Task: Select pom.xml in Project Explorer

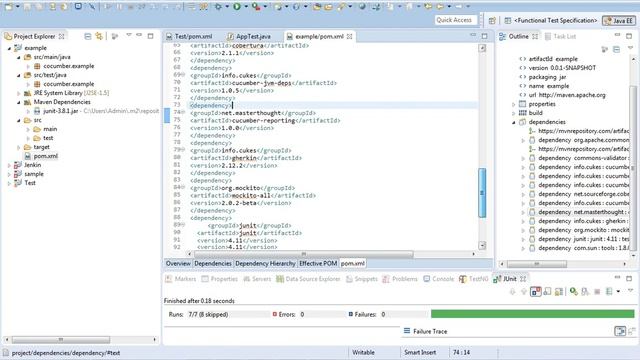Action: click(46, 156)
